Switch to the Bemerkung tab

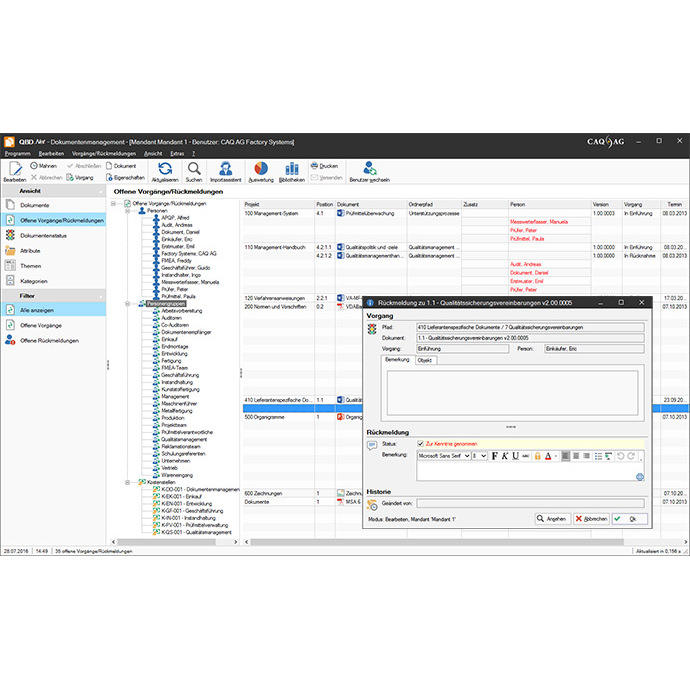point(397,360)
